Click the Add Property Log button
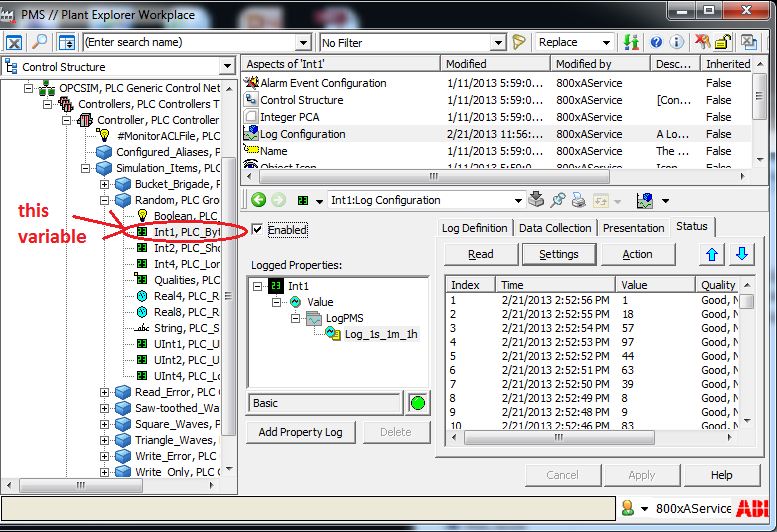777x532 pixels. [300, 432]
